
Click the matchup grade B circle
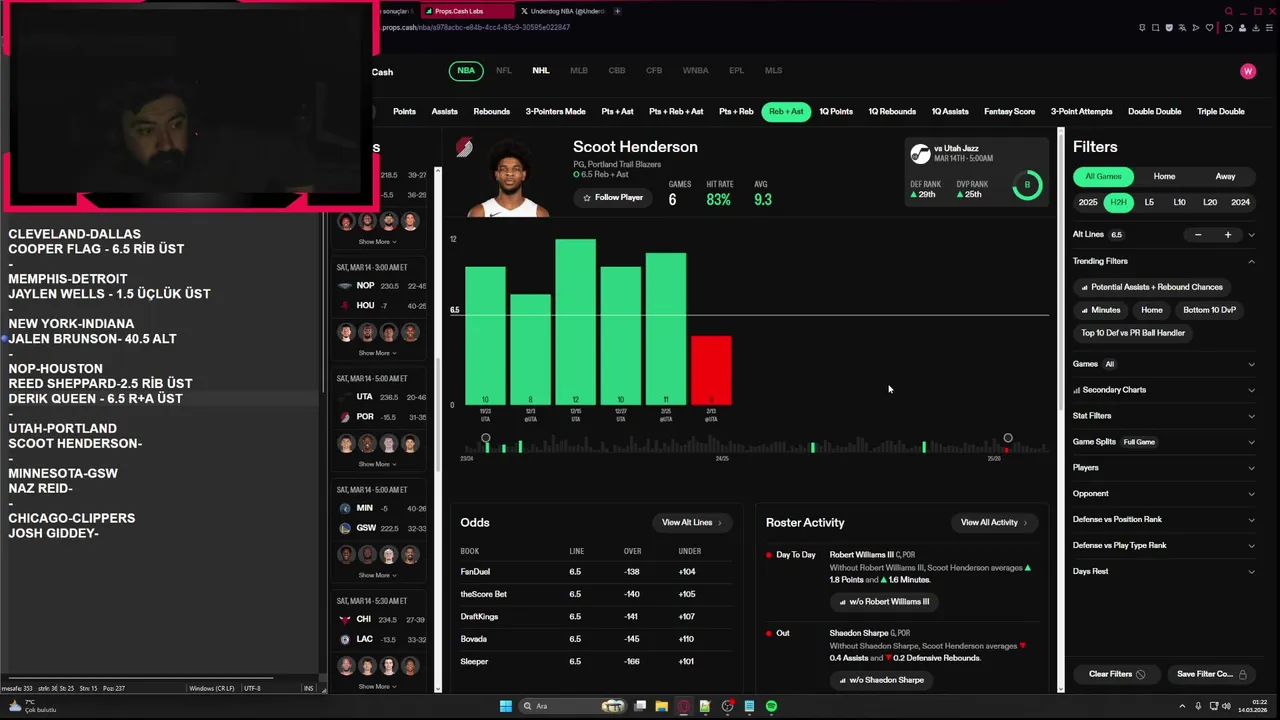click(x=1027, y=185)
